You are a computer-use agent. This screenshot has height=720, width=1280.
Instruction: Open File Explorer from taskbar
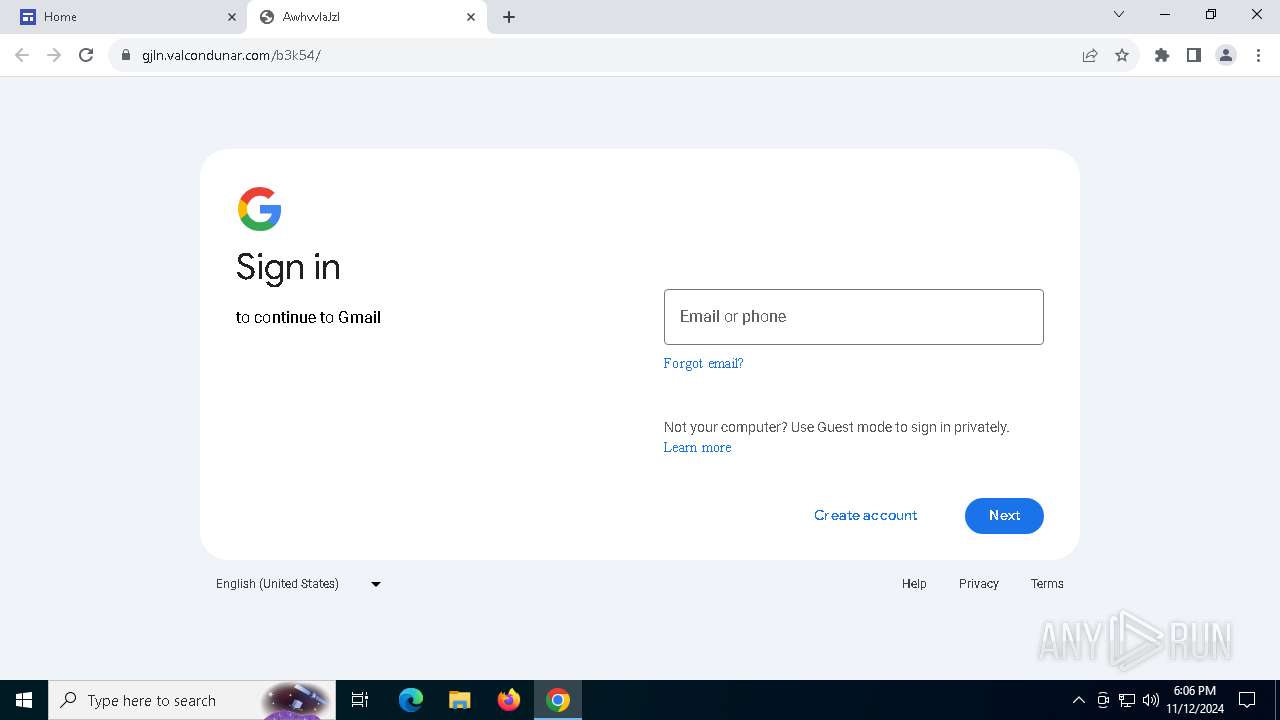pos(459,700)
